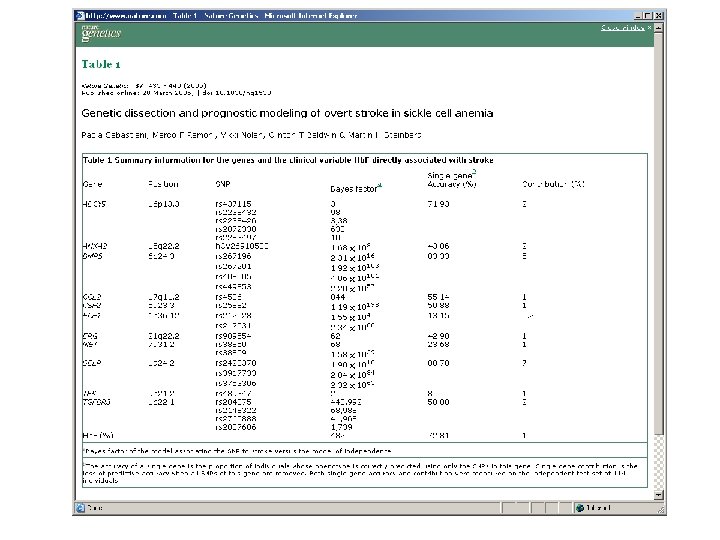
Task: Click the article title about overt stroke
Action: (x=287, y=113)
